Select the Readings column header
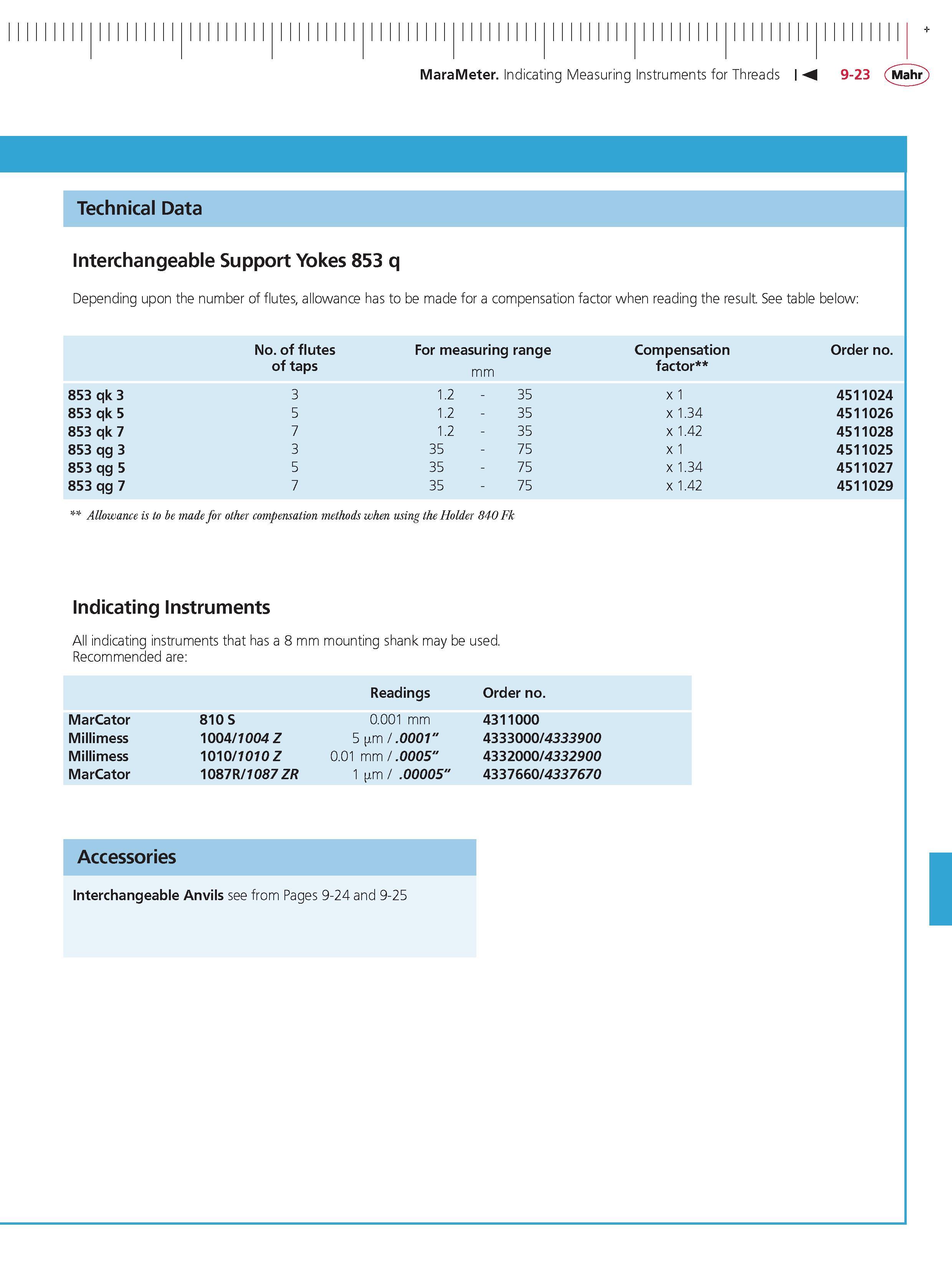Viewport: 952px width, 1270px height. (x=400, y=693)
